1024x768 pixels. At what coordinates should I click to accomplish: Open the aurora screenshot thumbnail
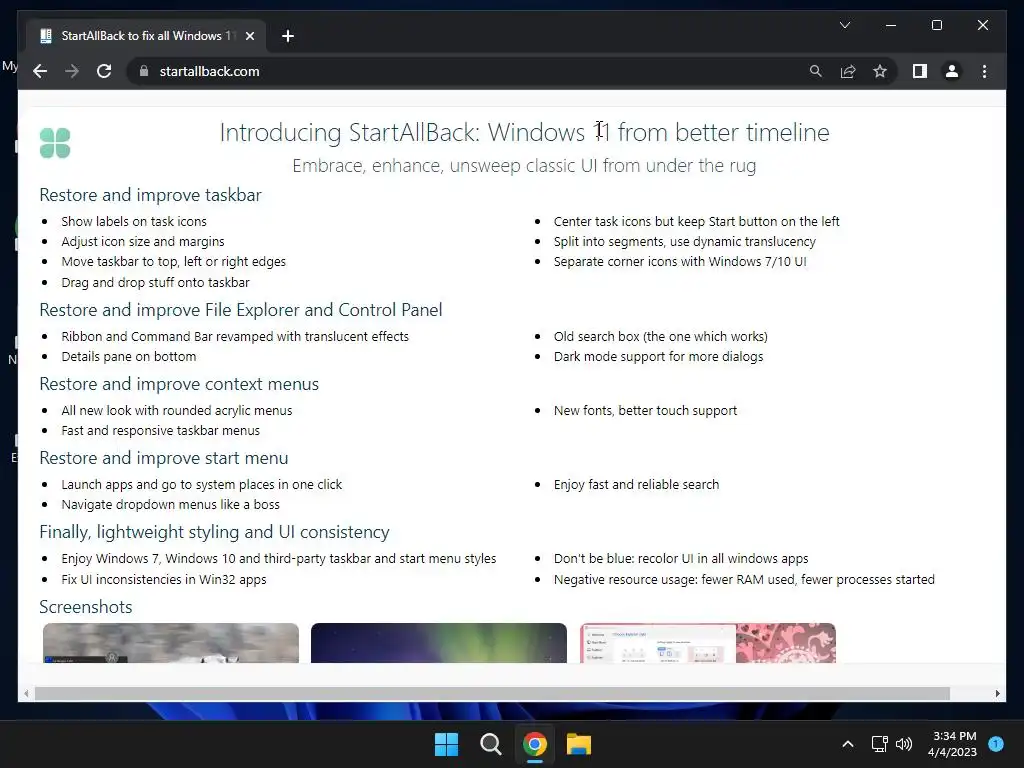click(439, 643)
